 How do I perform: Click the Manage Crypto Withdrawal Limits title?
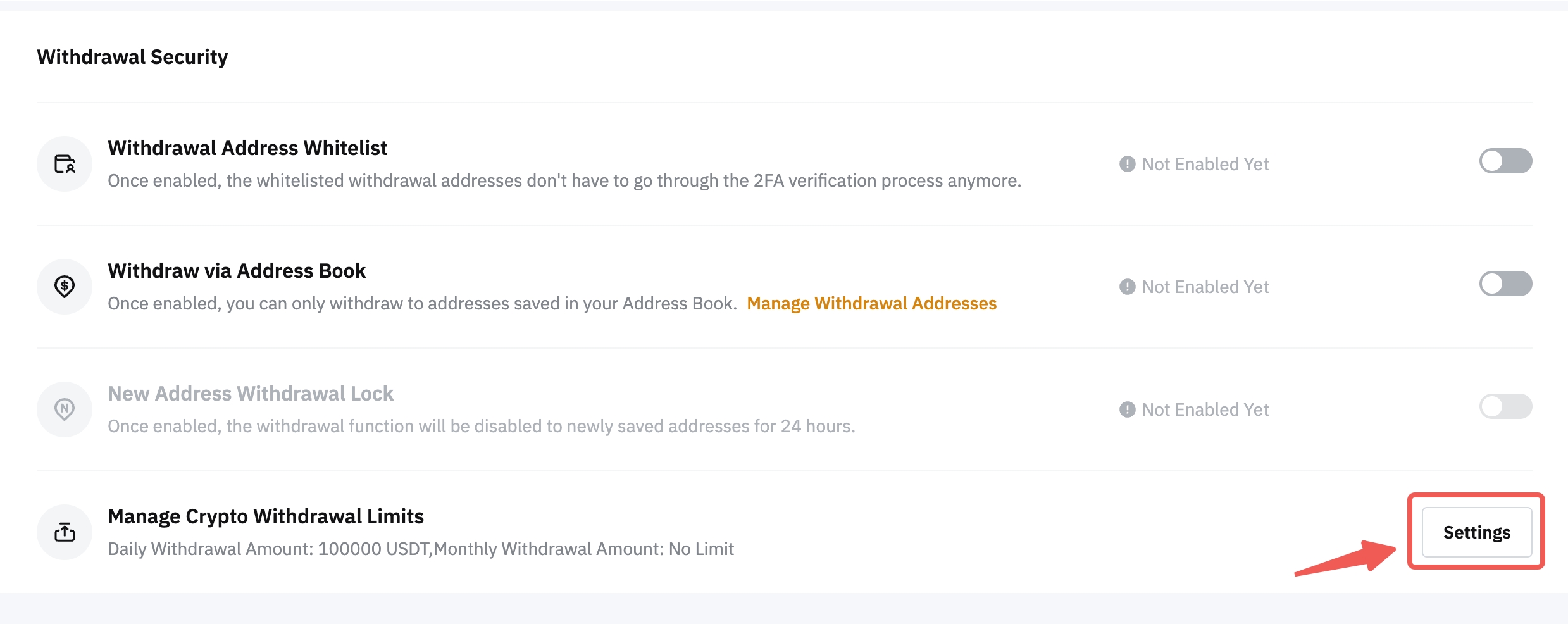click(x=266, y=516)
